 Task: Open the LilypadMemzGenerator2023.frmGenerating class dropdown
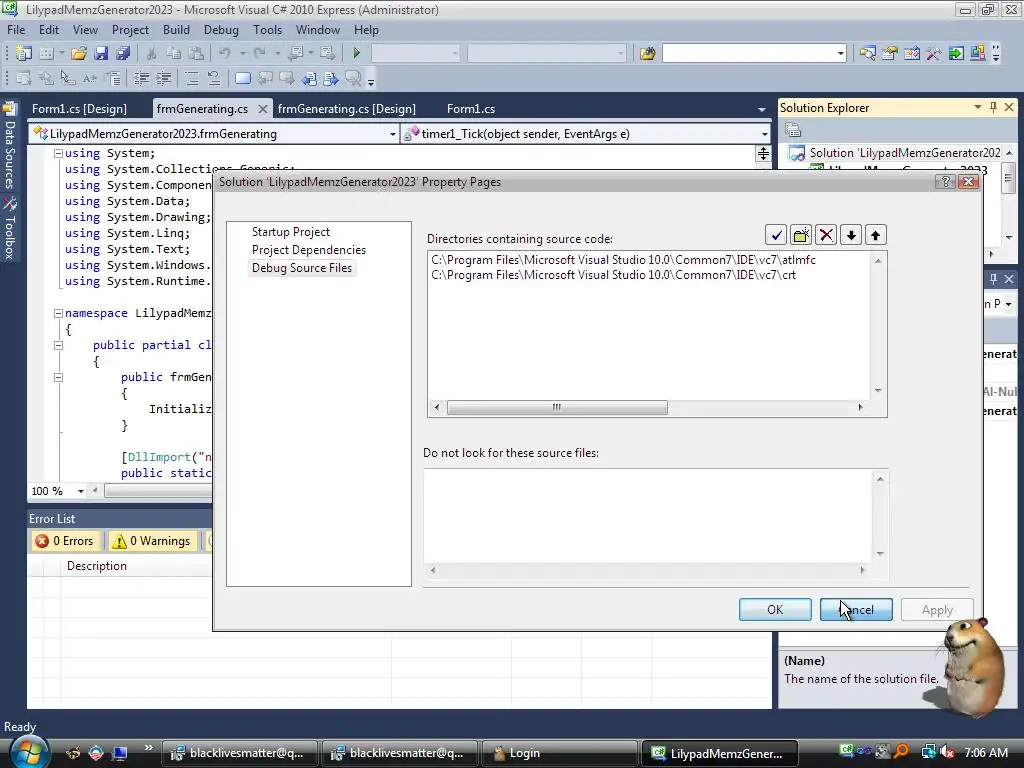pos(392,134)
